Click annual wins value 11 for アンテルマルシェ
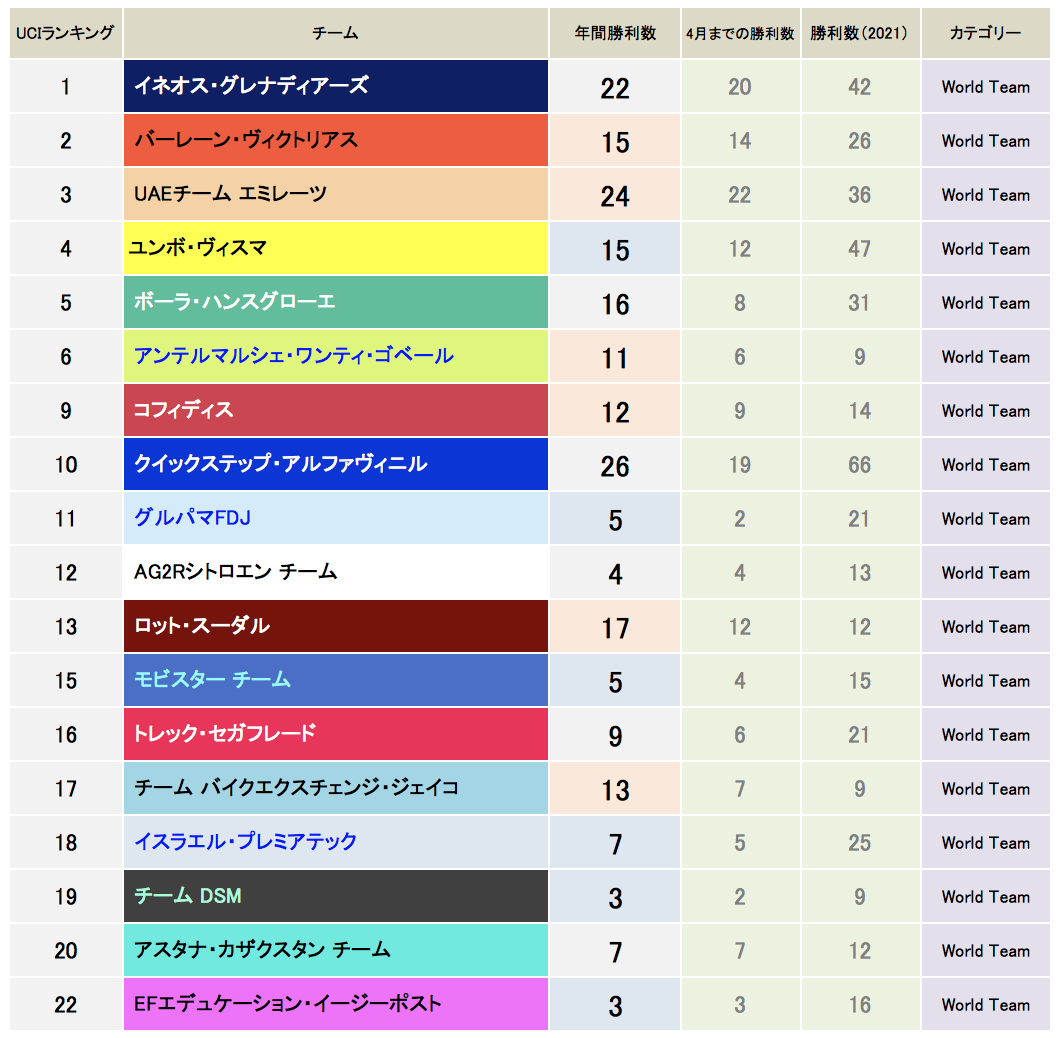 click(x=615, y=358)
